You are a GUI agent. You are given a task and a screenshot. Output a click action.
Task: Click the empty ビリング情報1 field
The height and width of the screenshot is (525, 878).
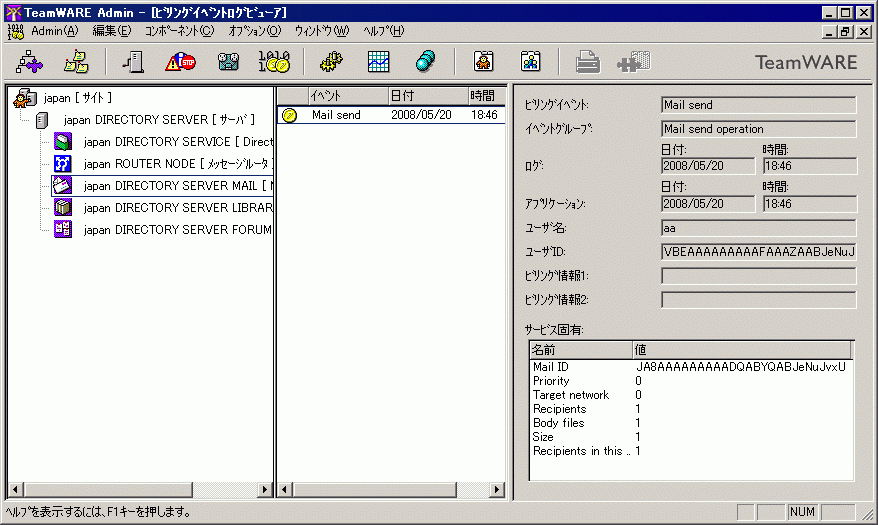coord(759,276)
